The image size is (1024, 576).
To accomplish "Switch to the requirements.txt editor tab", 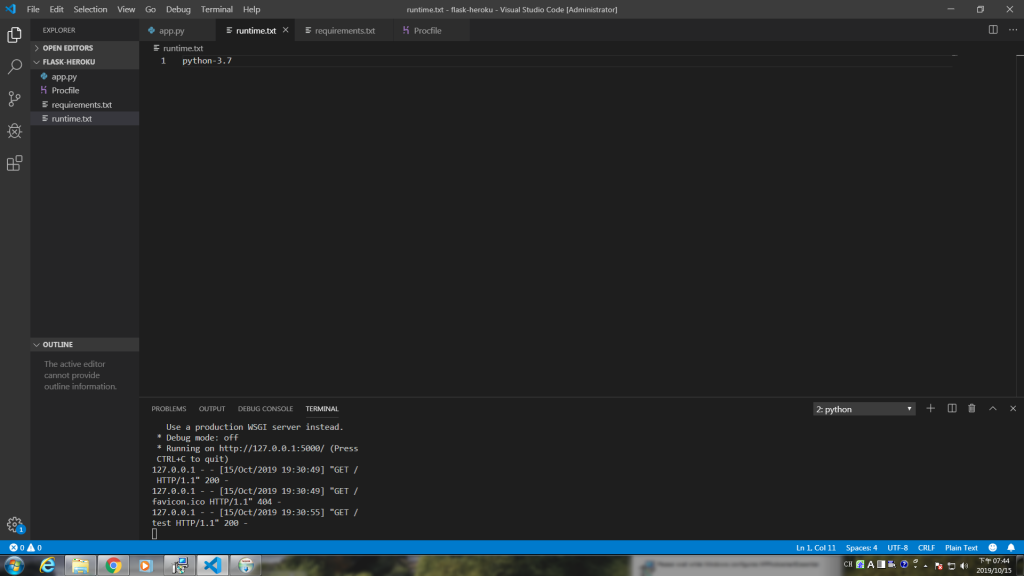I will [x=344, y=31].
